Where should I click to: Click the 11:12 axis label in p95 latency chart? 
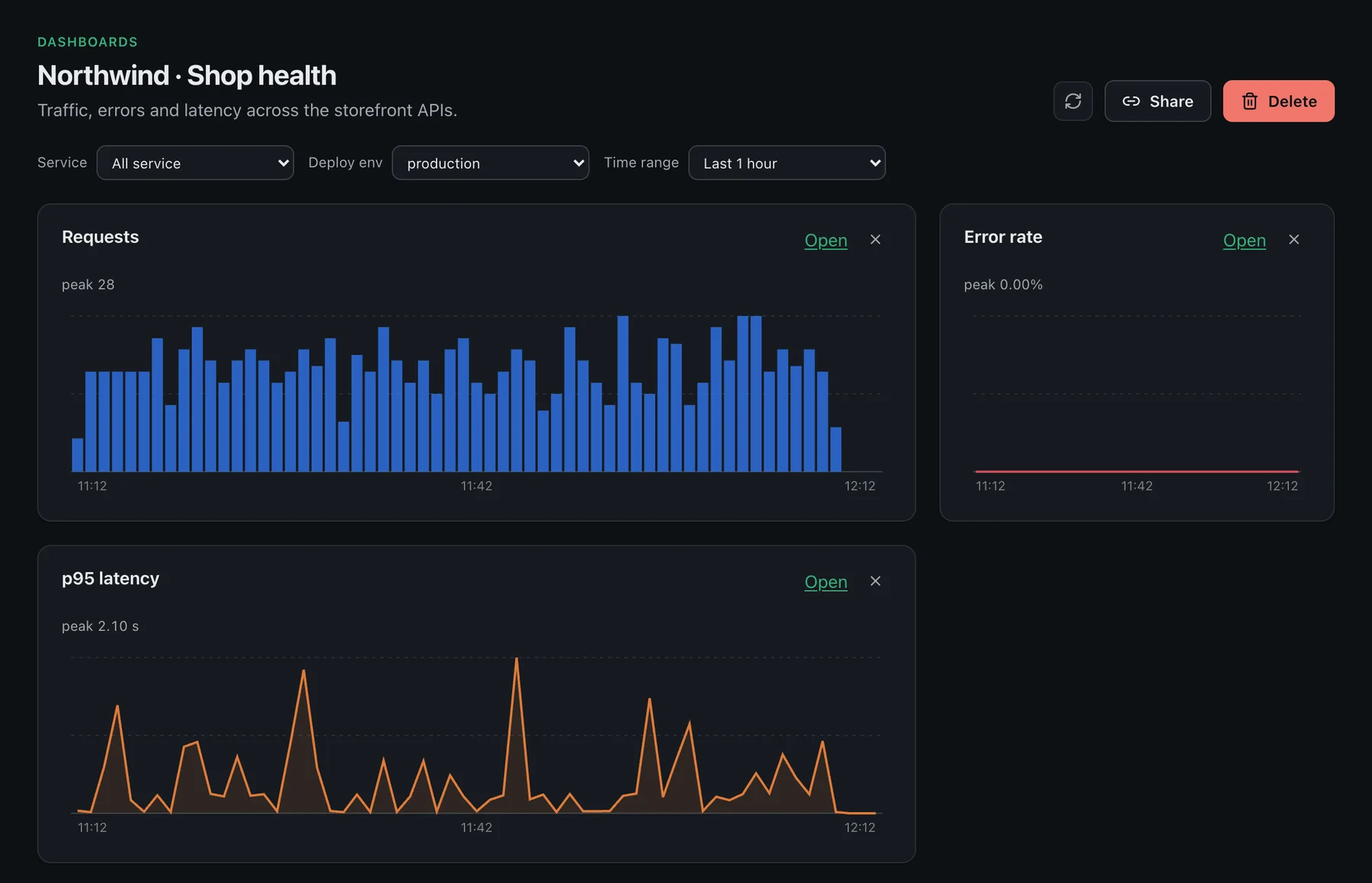[92, 827]
